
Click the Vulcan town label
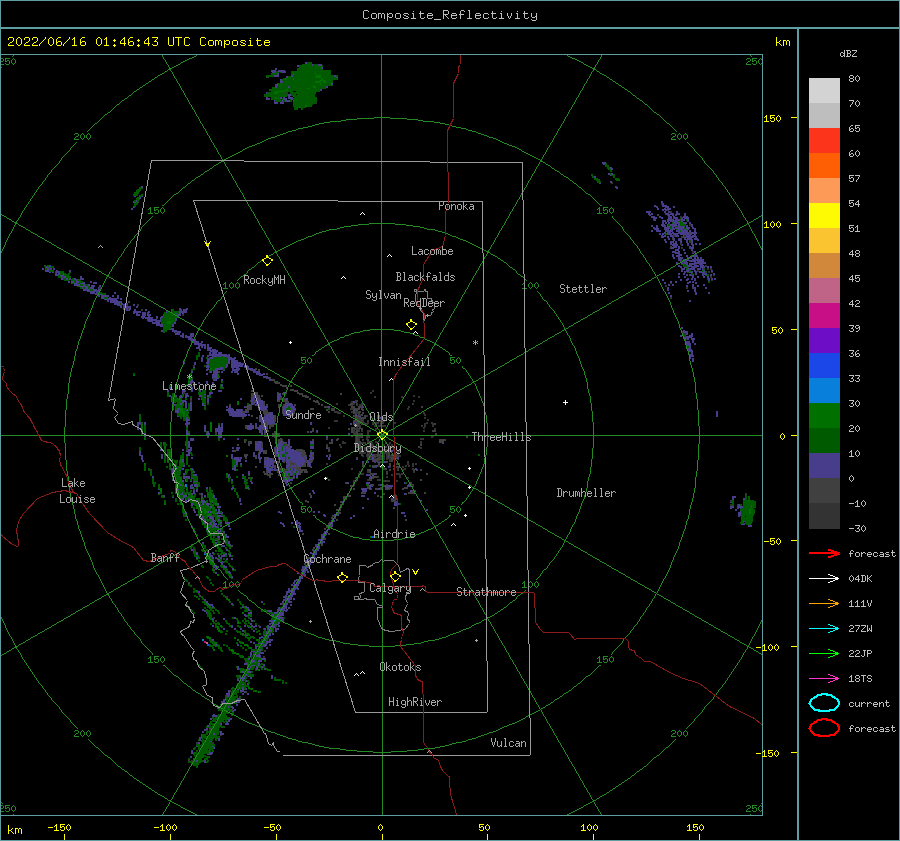[508, 743]
